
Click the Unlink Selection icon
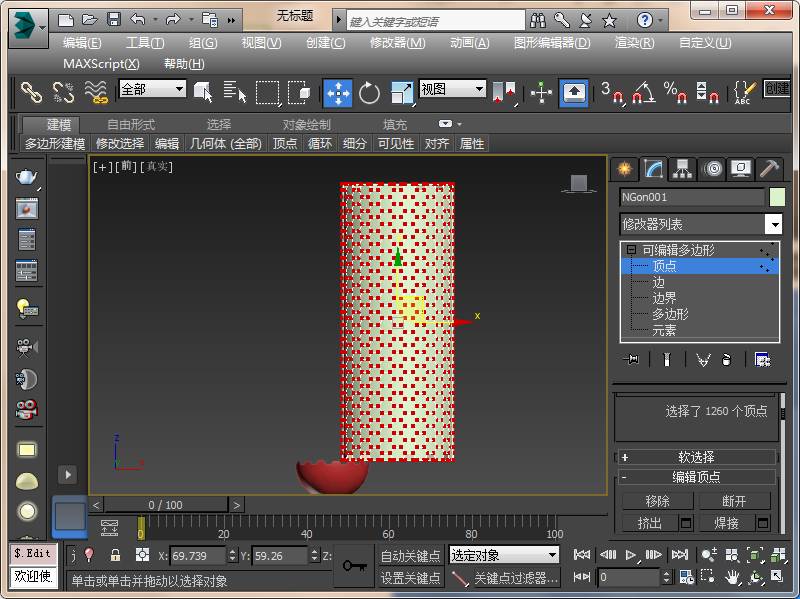(x=63, y=93)
